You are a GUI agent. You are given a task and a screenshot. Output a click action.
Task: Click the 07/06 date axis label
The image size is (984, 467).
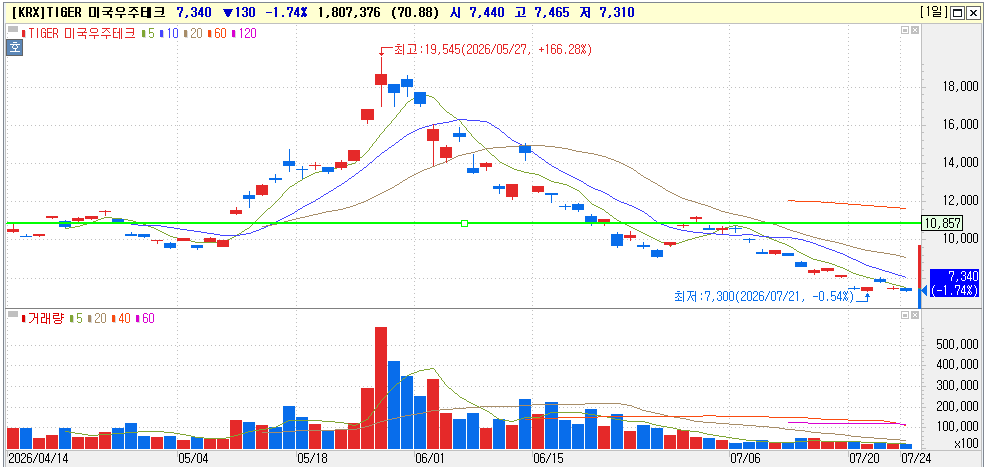[x=745, y=459]
